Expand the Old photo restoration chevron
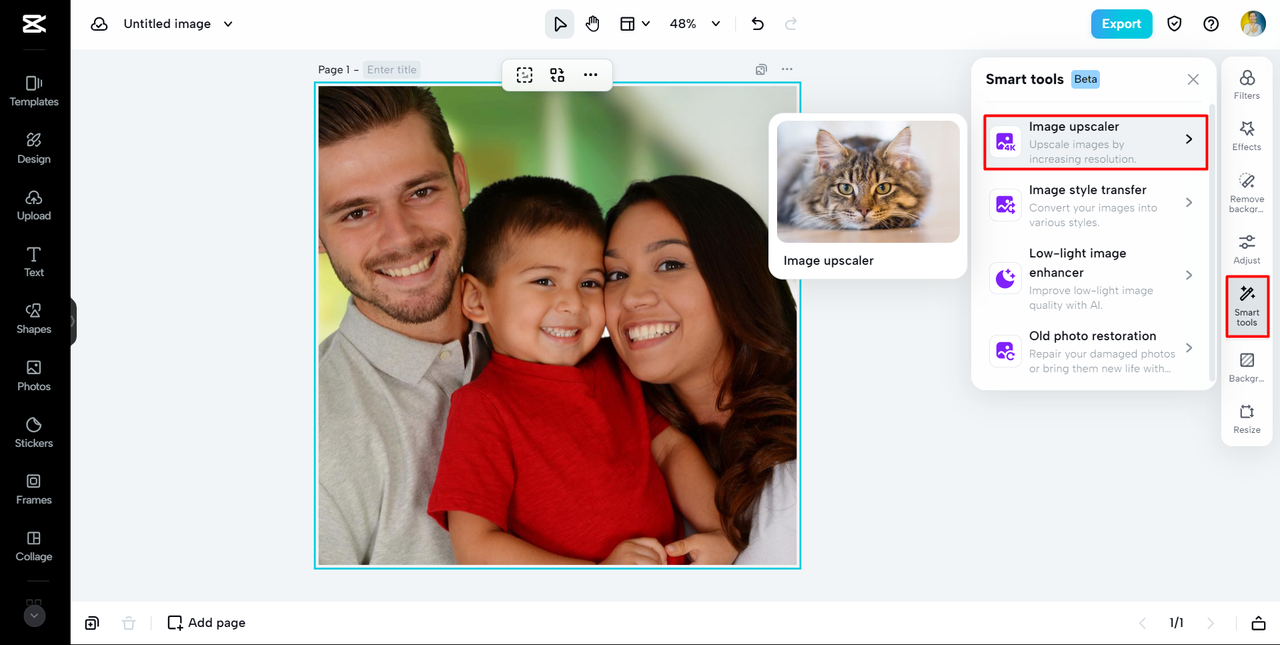1280x645 pixels. point(1189,348)
